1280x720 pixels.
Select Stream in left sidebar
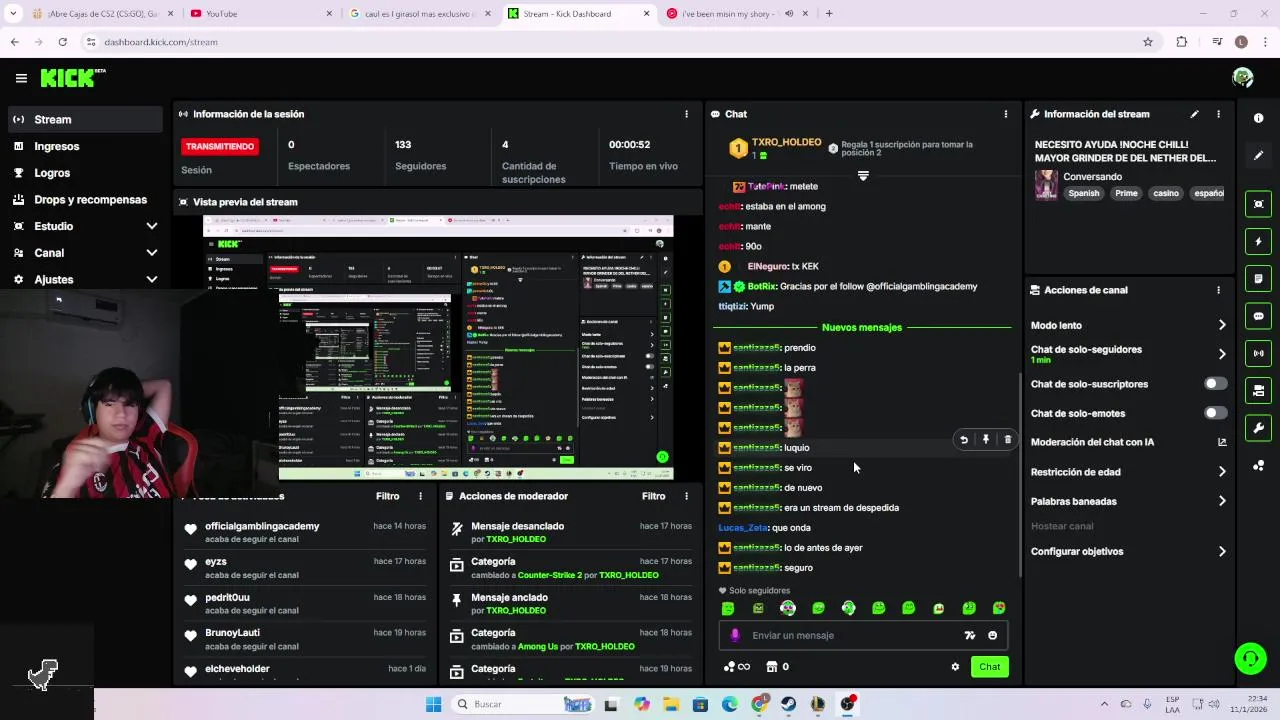click(x=85, y=119)
